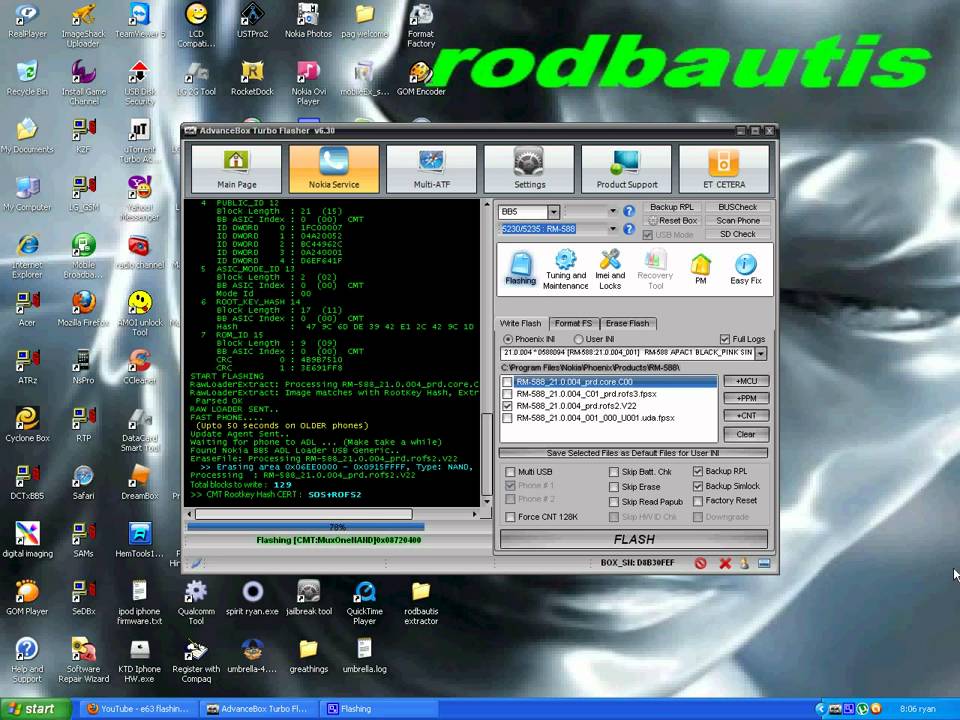
Task: Open the Settings gear section
Action: coord(529,168)
